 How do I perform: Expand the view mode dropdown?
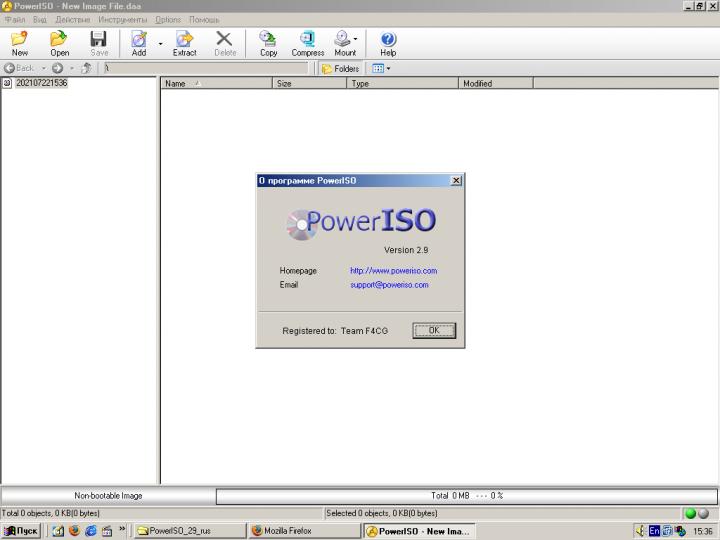coord(388,69)
